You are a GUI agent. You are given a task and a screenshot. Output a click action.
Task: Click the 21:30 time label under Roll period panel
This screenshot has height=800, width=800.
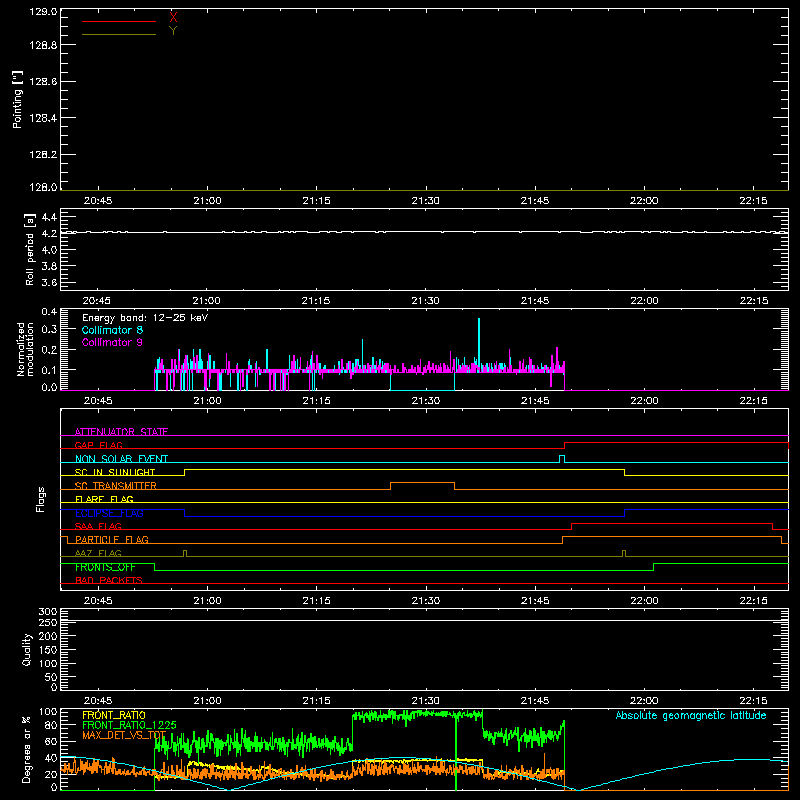pos(426,301)
